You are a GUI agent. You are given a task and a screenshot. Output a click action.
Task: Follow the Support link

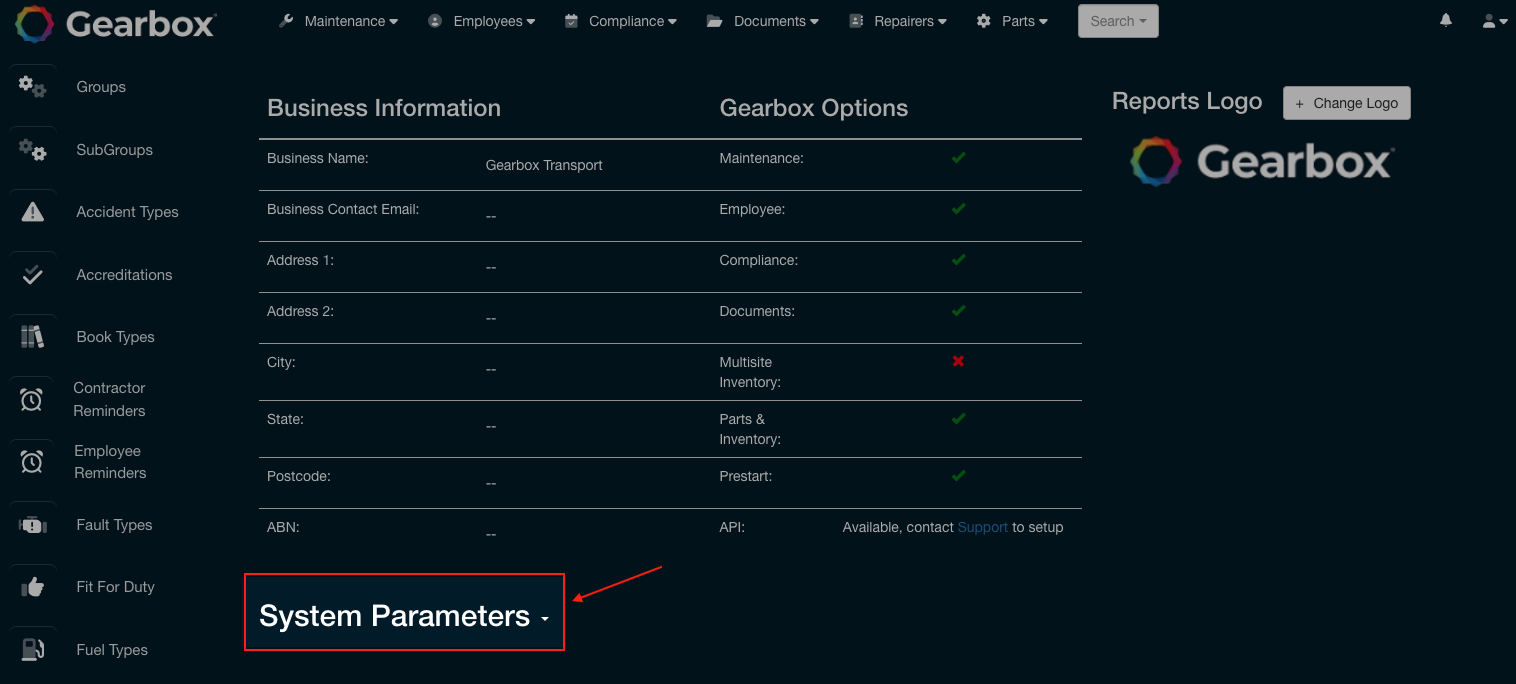982,527
